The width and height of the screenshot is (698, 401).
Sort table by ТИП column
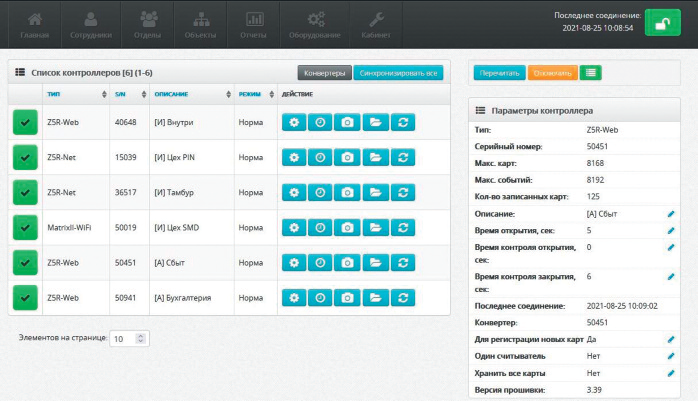[x=76, y=94]
